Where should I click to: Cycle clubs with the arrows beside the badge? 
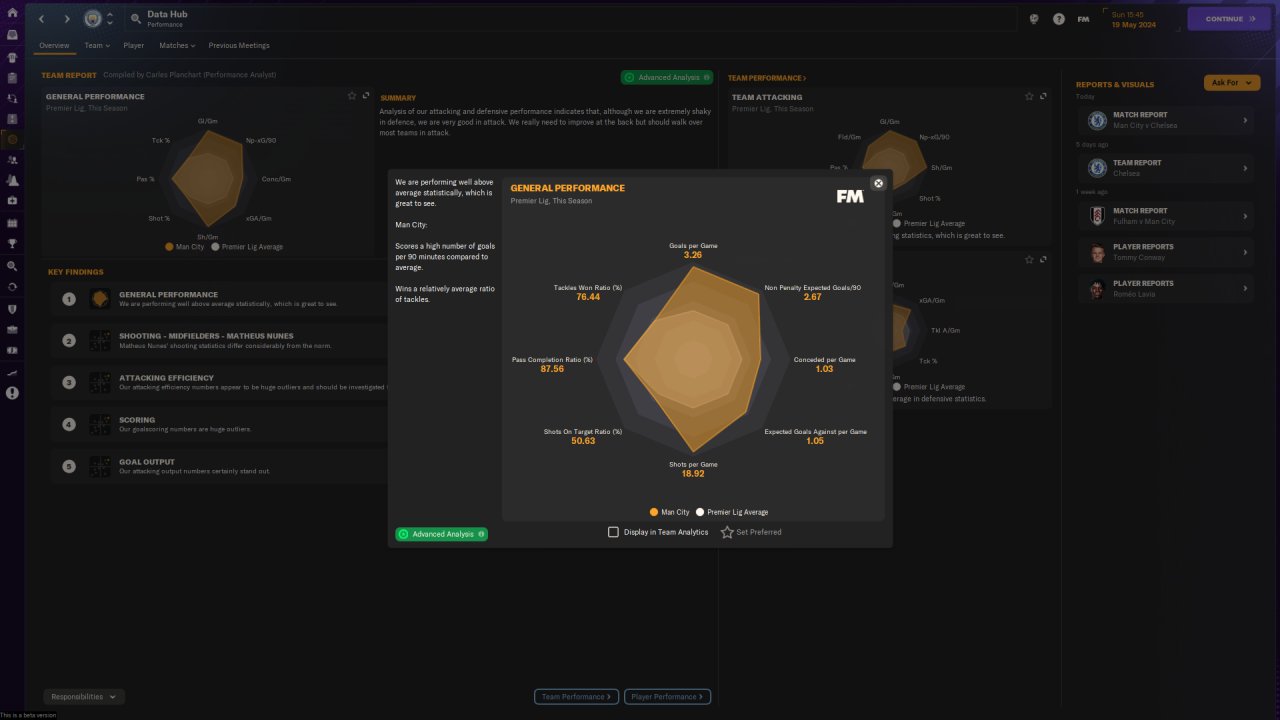click(x=109, y=19)
